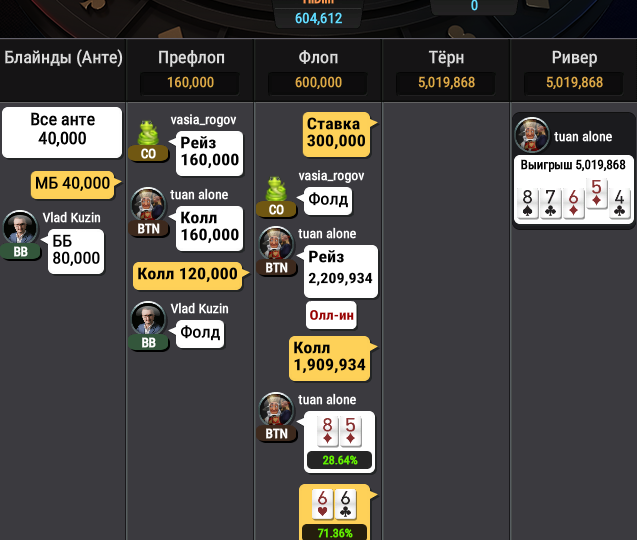The height and width of the screenshot is (540, 637).
Task: Open the Ривер street column
Action: (574, 58)
